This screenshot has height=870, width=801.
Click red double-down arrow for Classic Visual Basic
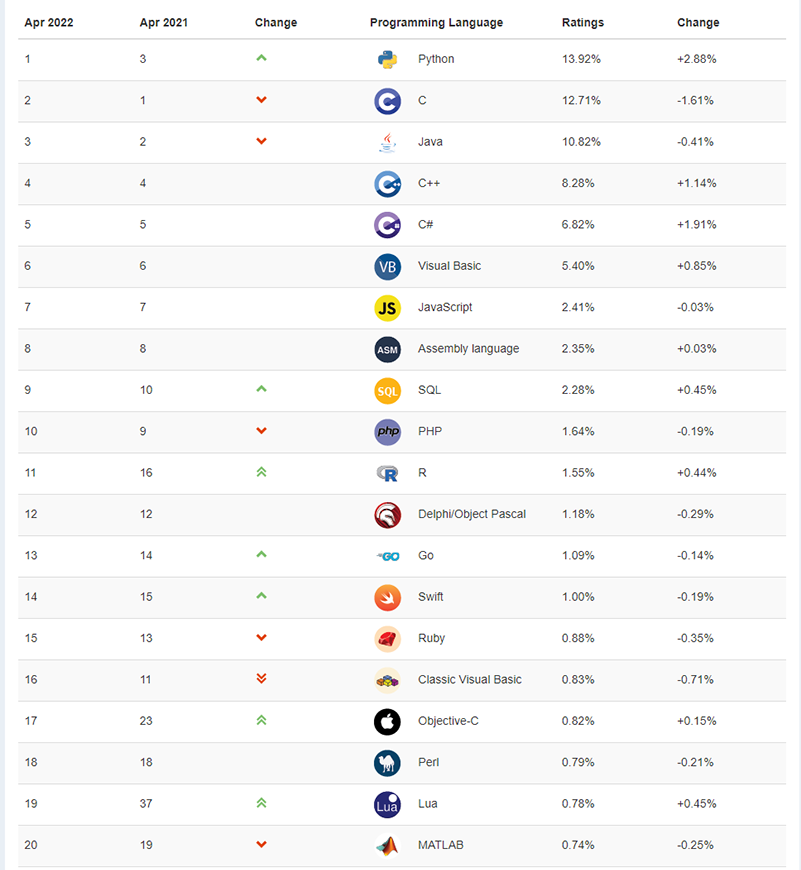click(x=261, y=679)
